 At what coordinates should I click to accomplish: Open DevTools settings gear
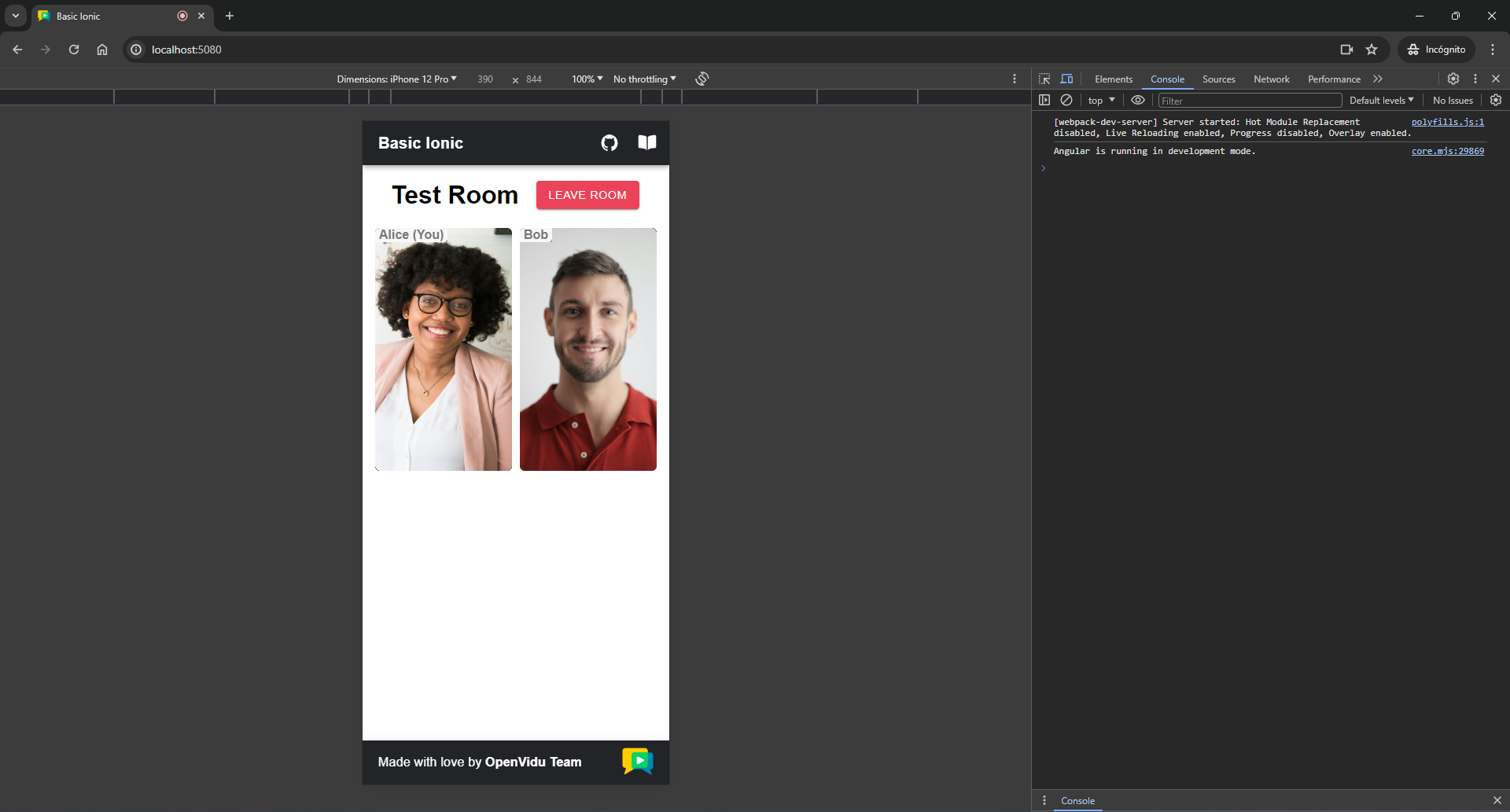tap(1453, 79)
